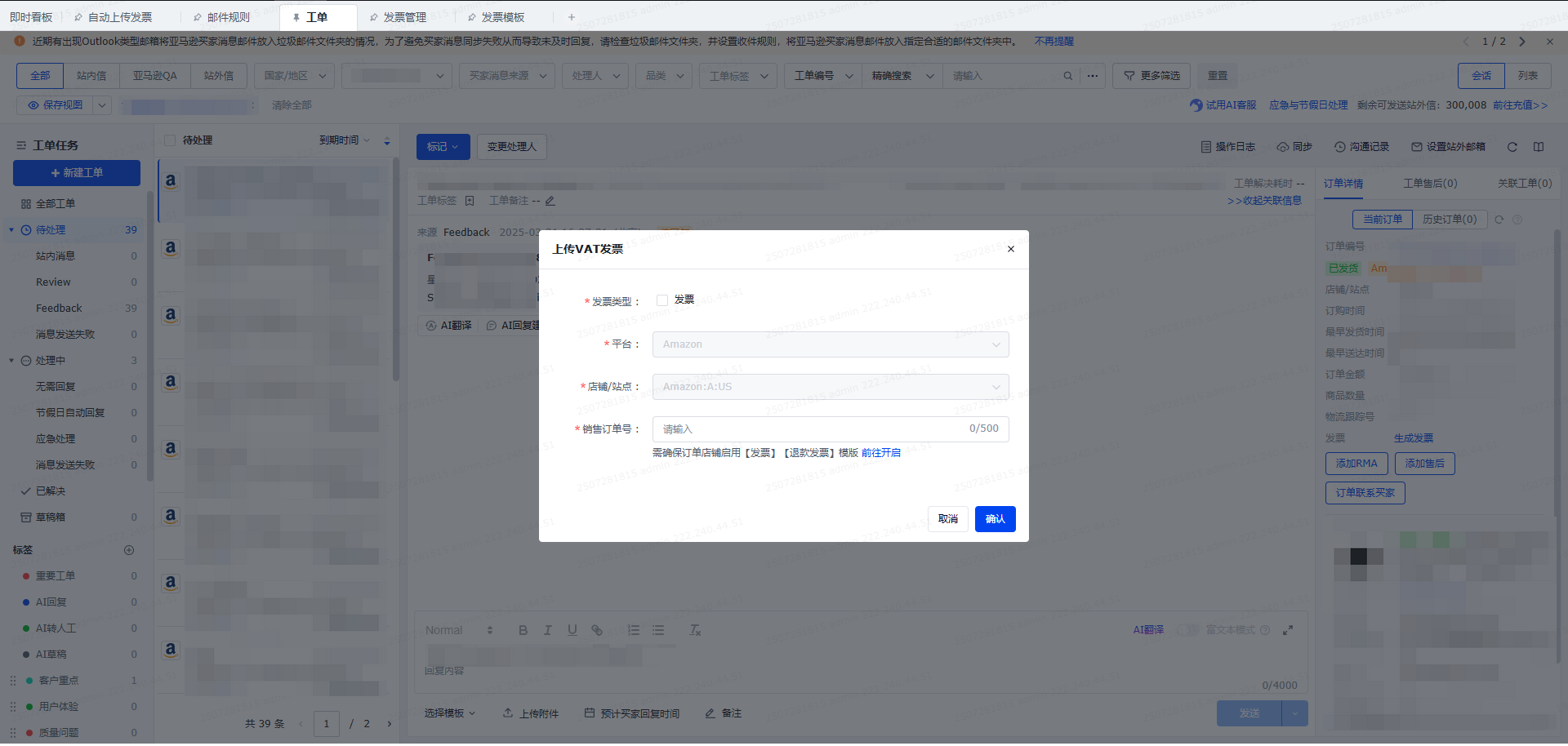
Task: Apply italic formatting in reply editor
Action: pyautogui.click(x=548, y=630)
